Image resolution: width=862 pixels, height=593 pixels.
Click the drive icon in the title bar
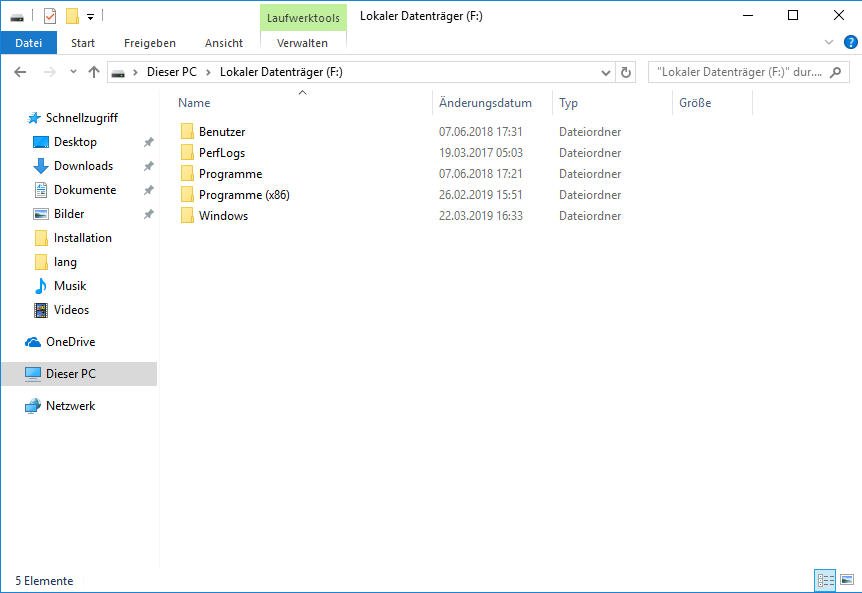(x=17, y=18)
